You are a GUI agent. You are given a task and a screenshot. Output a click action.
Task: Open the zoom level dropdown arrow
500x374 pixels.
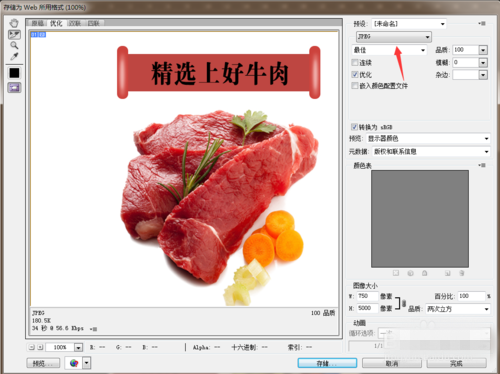(x=78, y=348)
